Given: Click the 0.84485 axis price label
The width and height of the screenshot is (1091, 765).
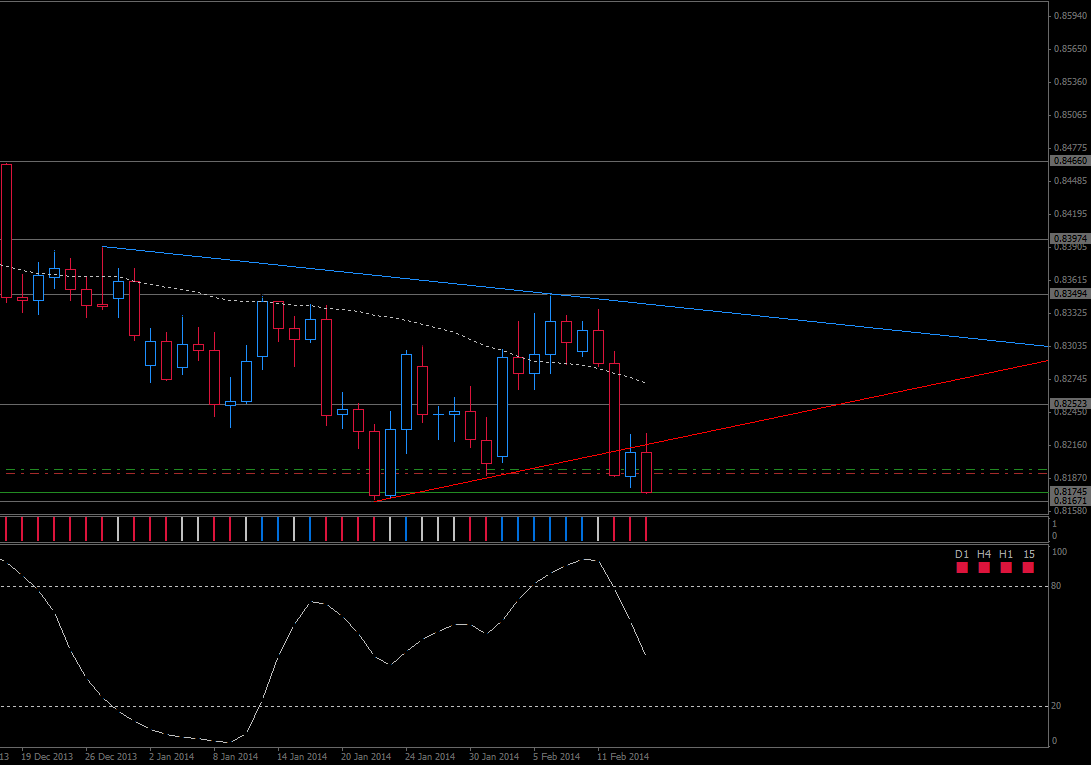Looking at the screenshot, I should [x=1070, y=181].
